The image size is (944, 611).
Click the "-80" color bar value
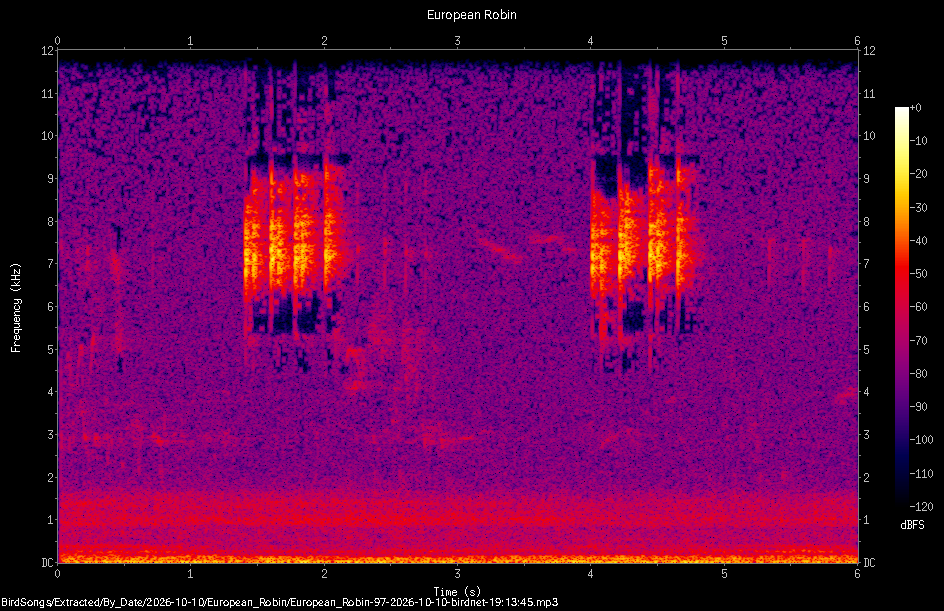[x=918, y=374]
